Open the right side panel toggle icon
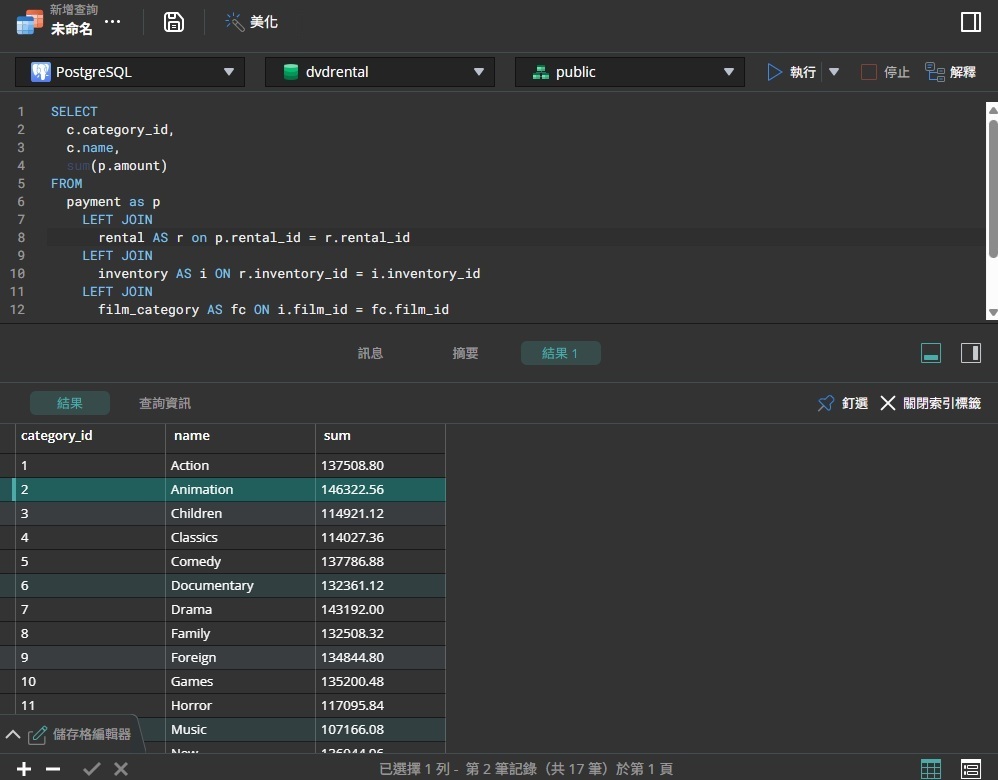Screen dimensions: 998x780 971,21
